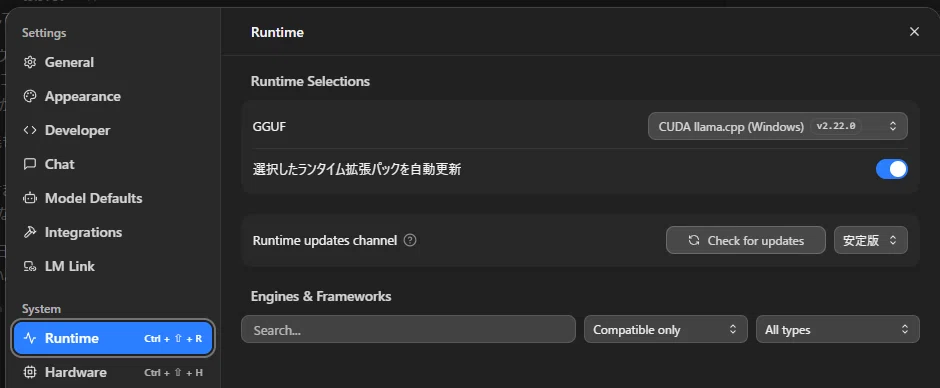Image resolution: width=940 pixels, height=388 pixels.
Task: Click the GGUF label
Action: (269, 127)
